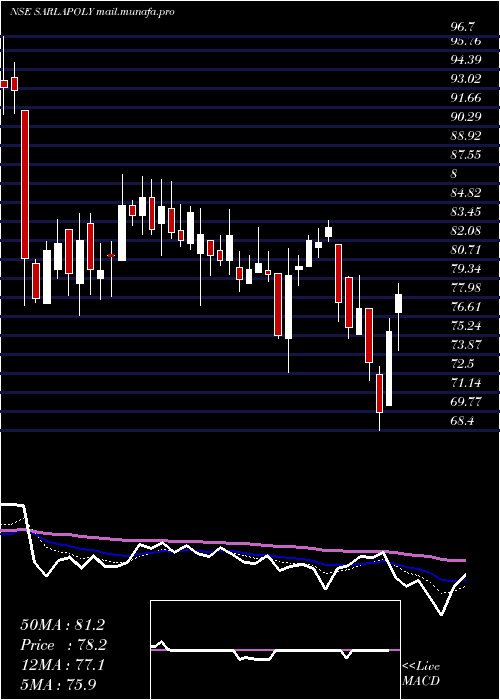Select the 82.08 price axis label

[466, 231]
